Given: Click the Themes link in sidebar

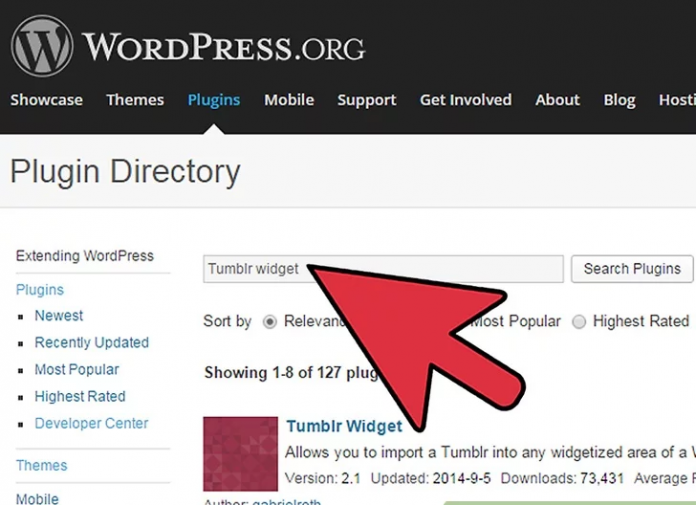Looking at the screenshot, I should (x=42, y=466).
